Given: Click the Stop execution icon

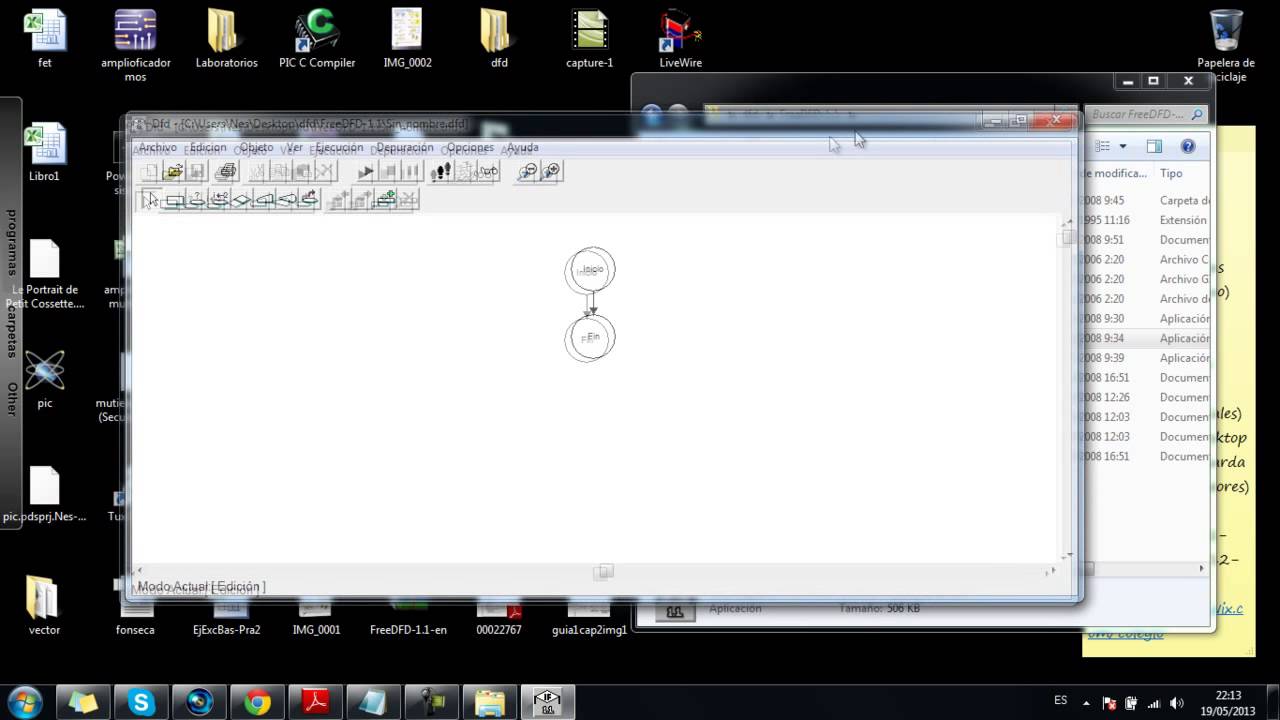Looking at the screenshot, I should [389, 172].
